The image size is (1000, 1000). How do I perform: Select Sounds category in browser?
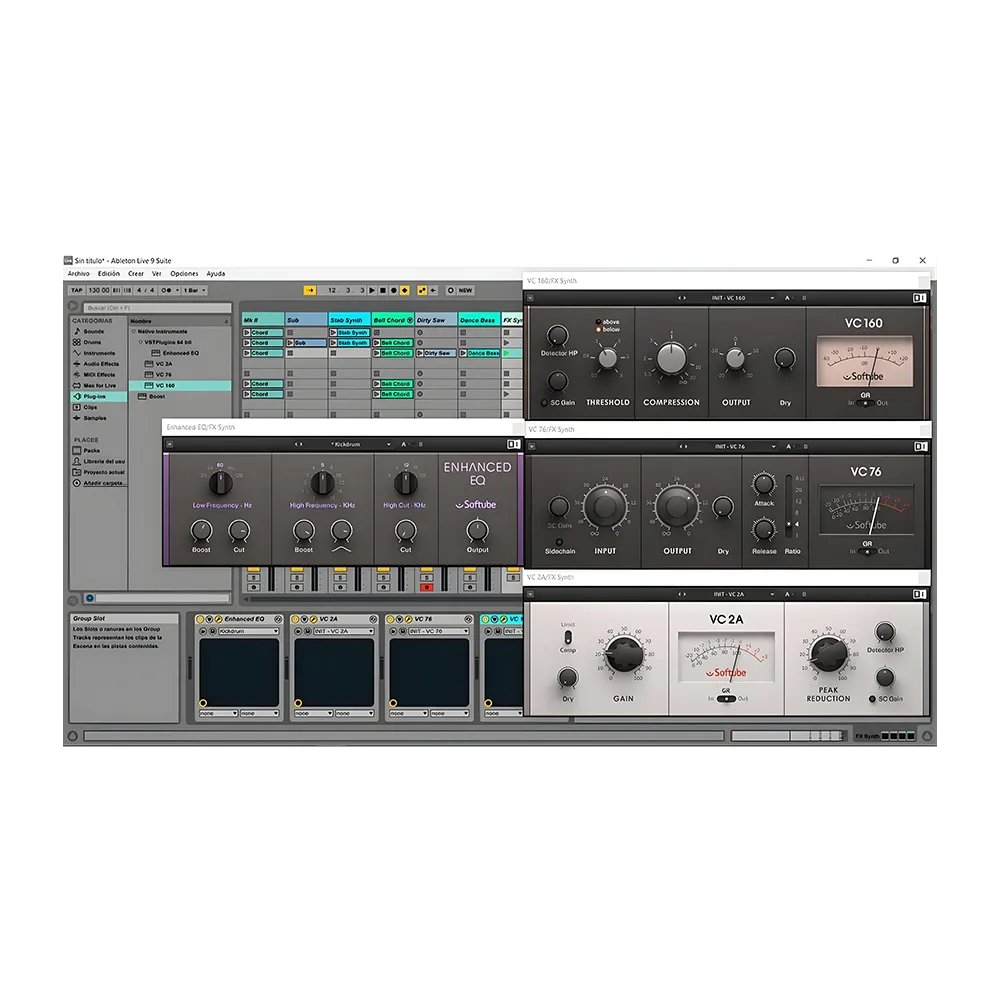click(93, 332)
